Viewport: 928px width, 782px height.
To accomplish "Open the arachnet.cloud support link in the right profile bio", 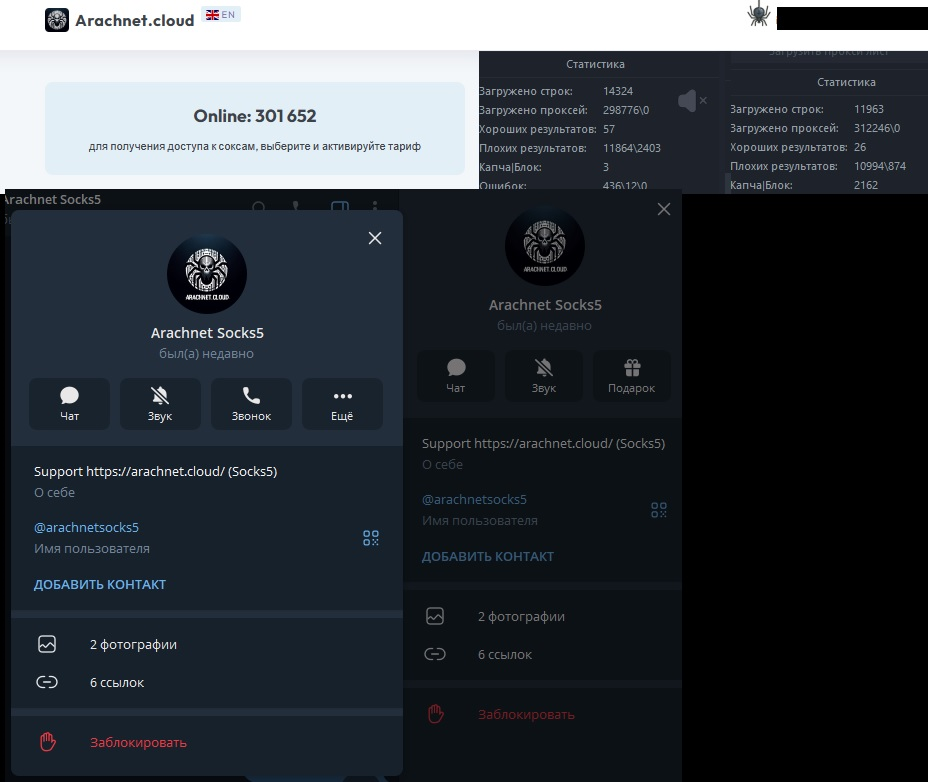I will coord(543,443).
